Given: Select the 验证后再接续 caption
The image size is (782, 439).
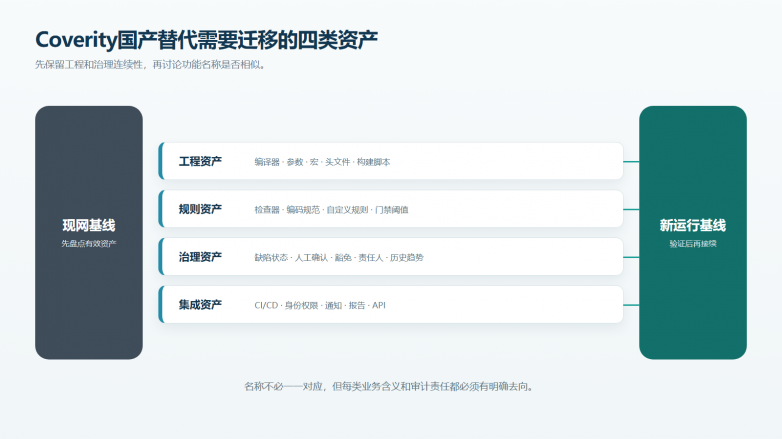Looking at the screenshot, I should (x=693, y=243).
